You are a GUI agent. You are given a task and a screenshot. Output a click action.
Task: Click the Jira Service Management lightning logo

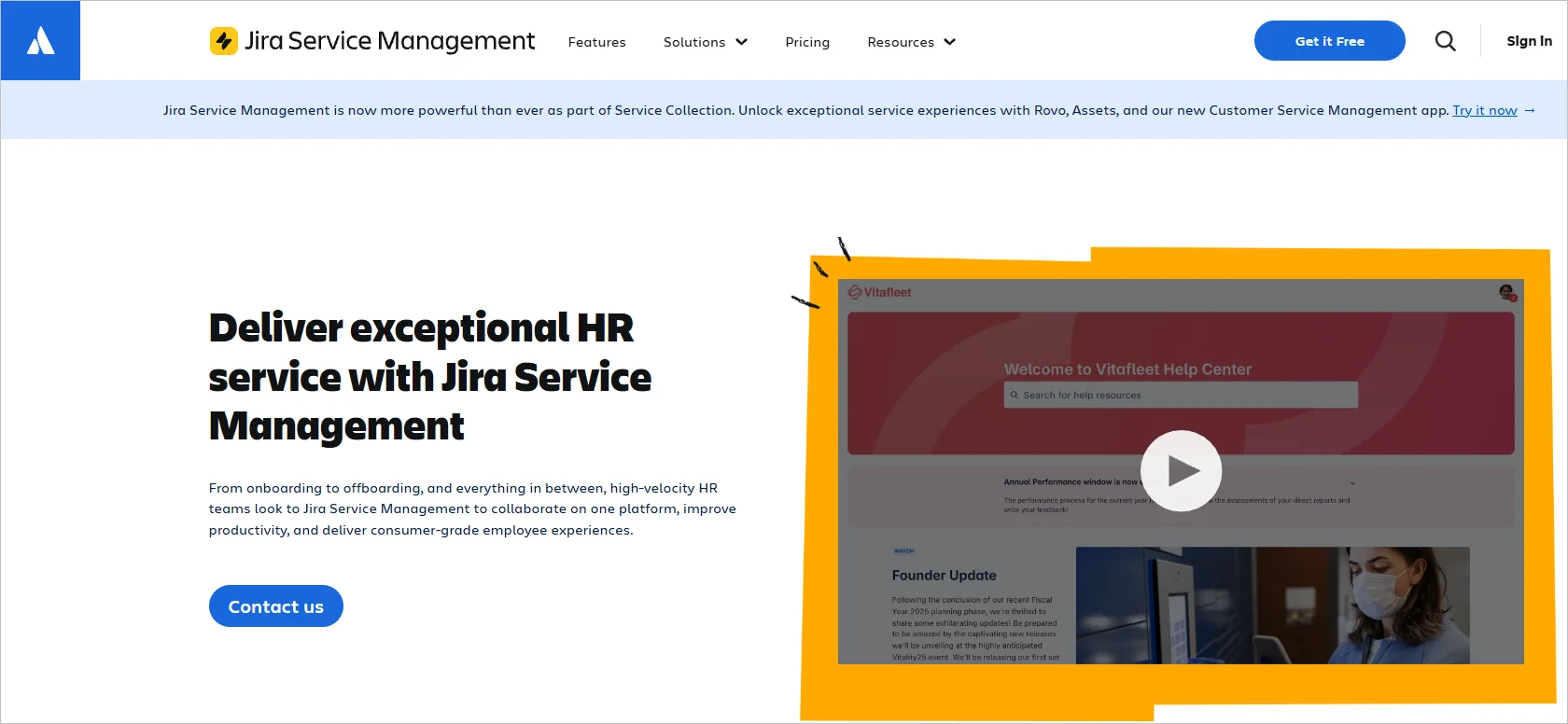pos(224,41)
